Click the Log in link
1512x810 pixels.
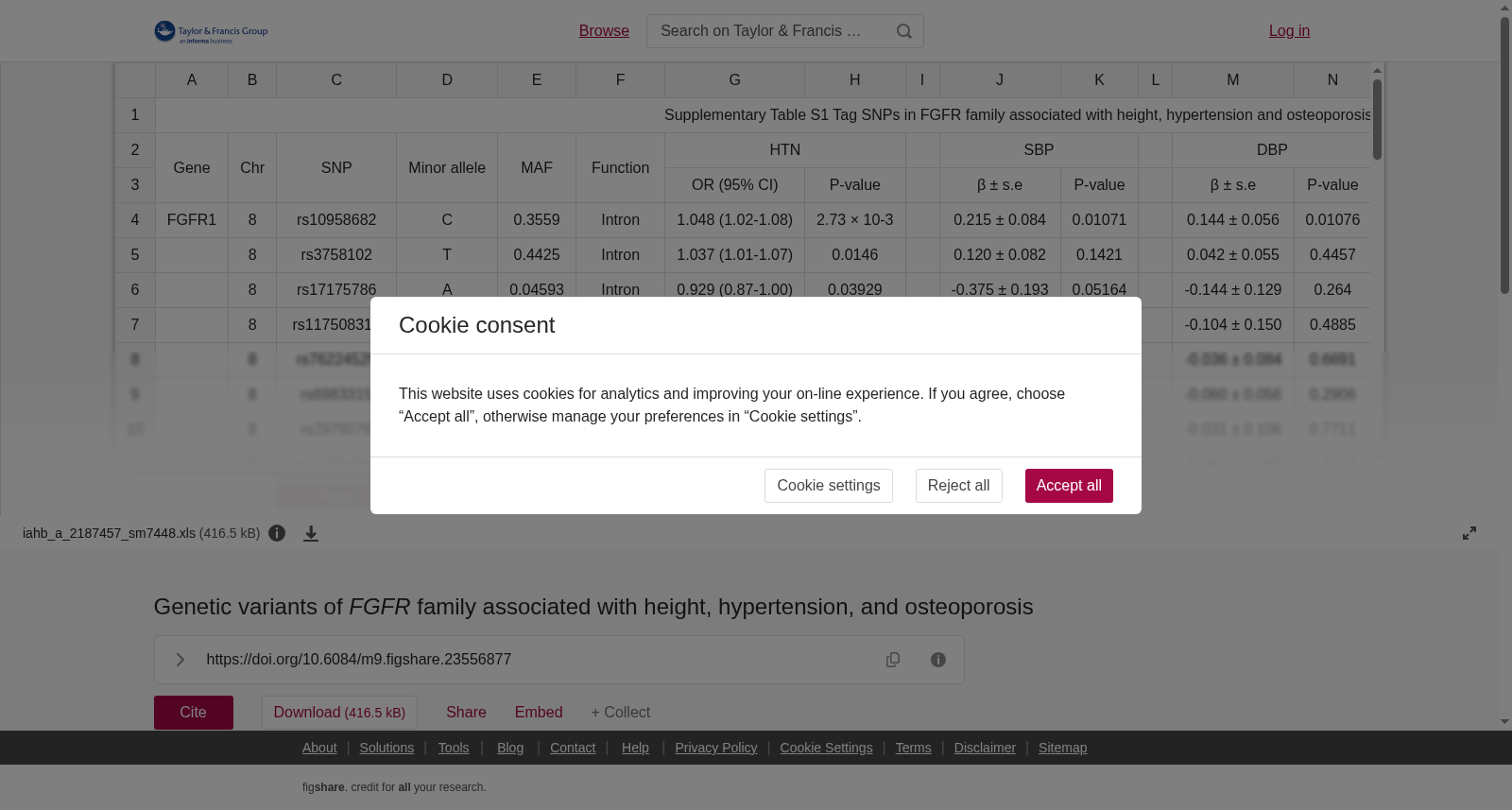pos(1289,31)
